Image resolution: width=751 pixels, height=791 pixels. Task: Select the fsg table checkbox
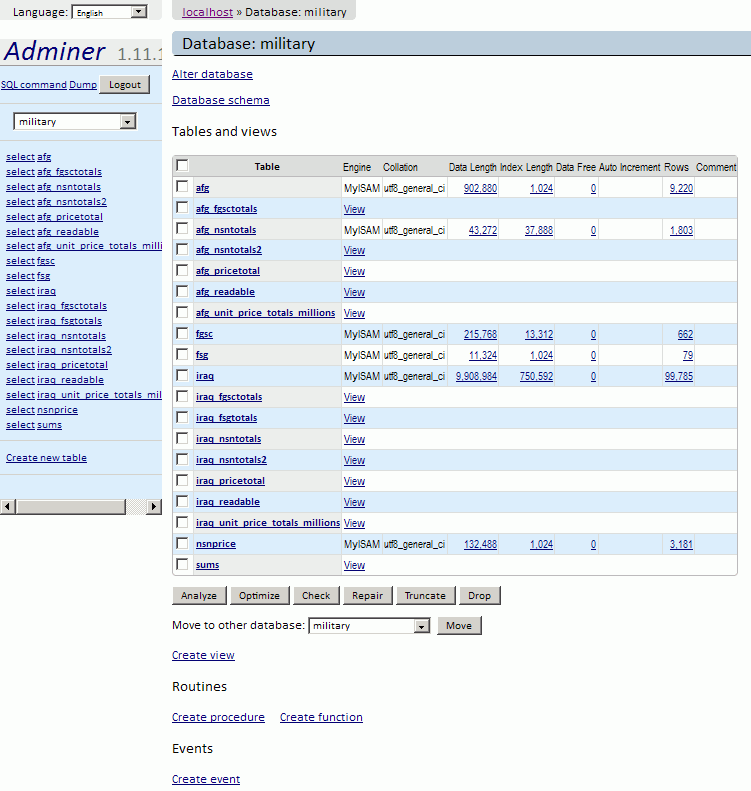pos(182,354)
